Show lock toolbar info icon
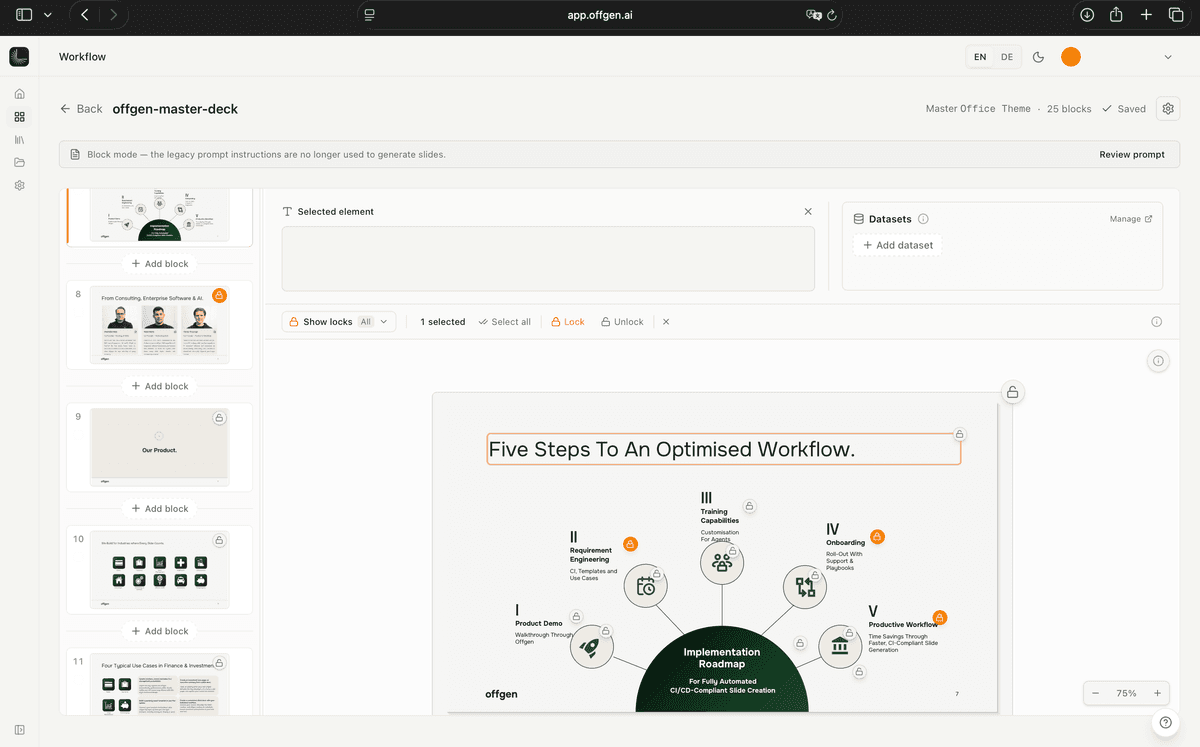 1157,322
